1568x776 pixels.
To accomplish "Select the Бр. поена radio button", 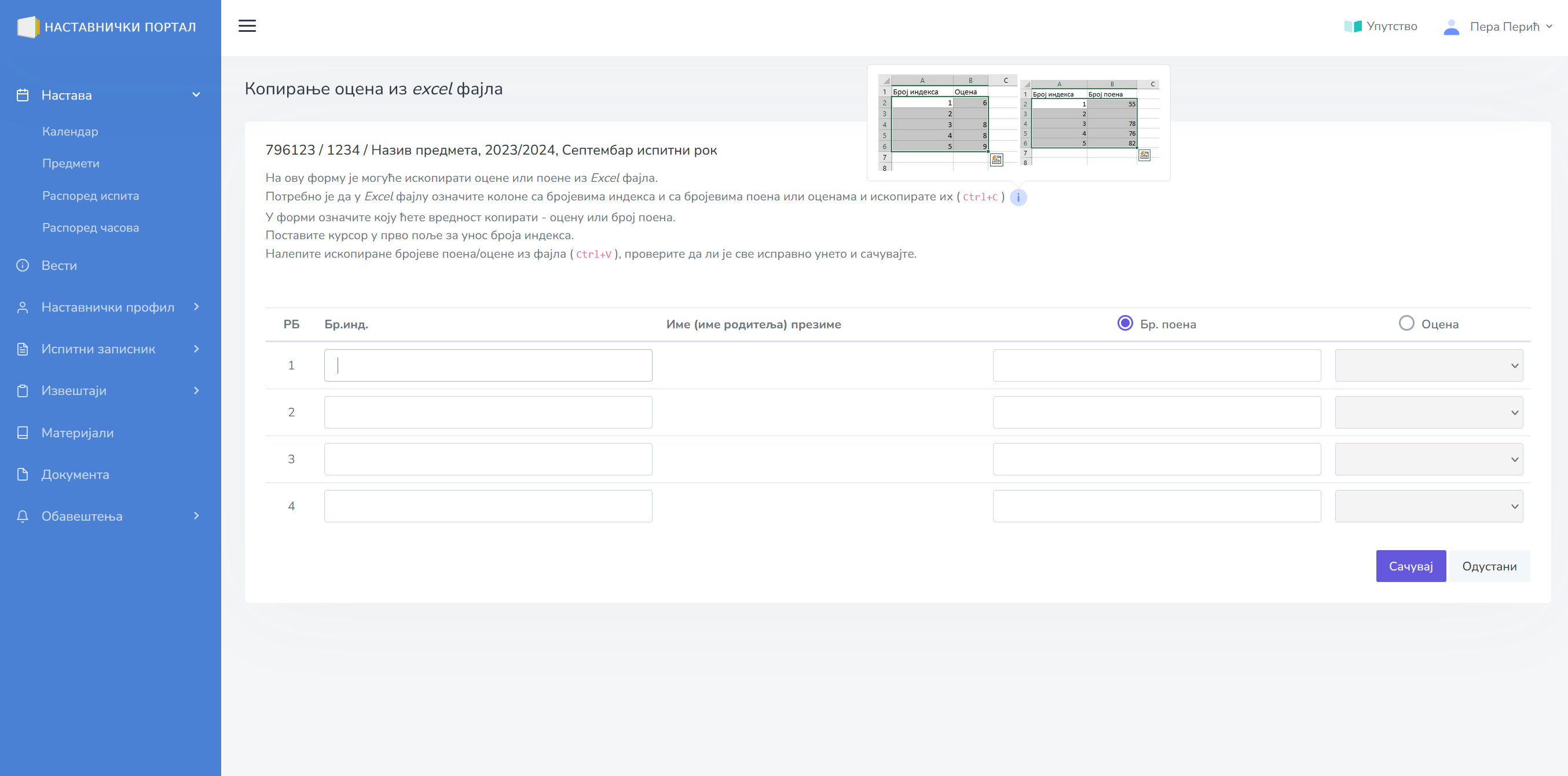I will pos(1125,323).
